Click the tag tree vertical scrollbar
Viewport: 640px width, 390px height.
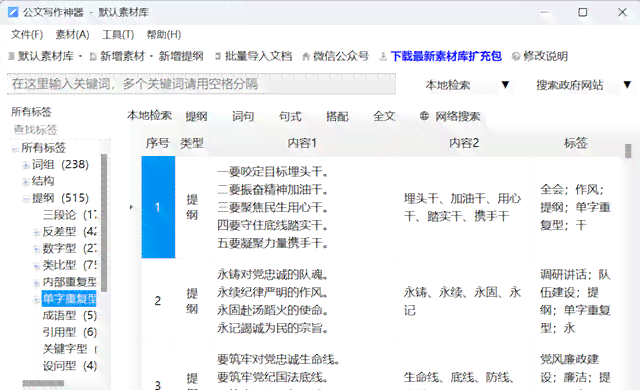104,222
